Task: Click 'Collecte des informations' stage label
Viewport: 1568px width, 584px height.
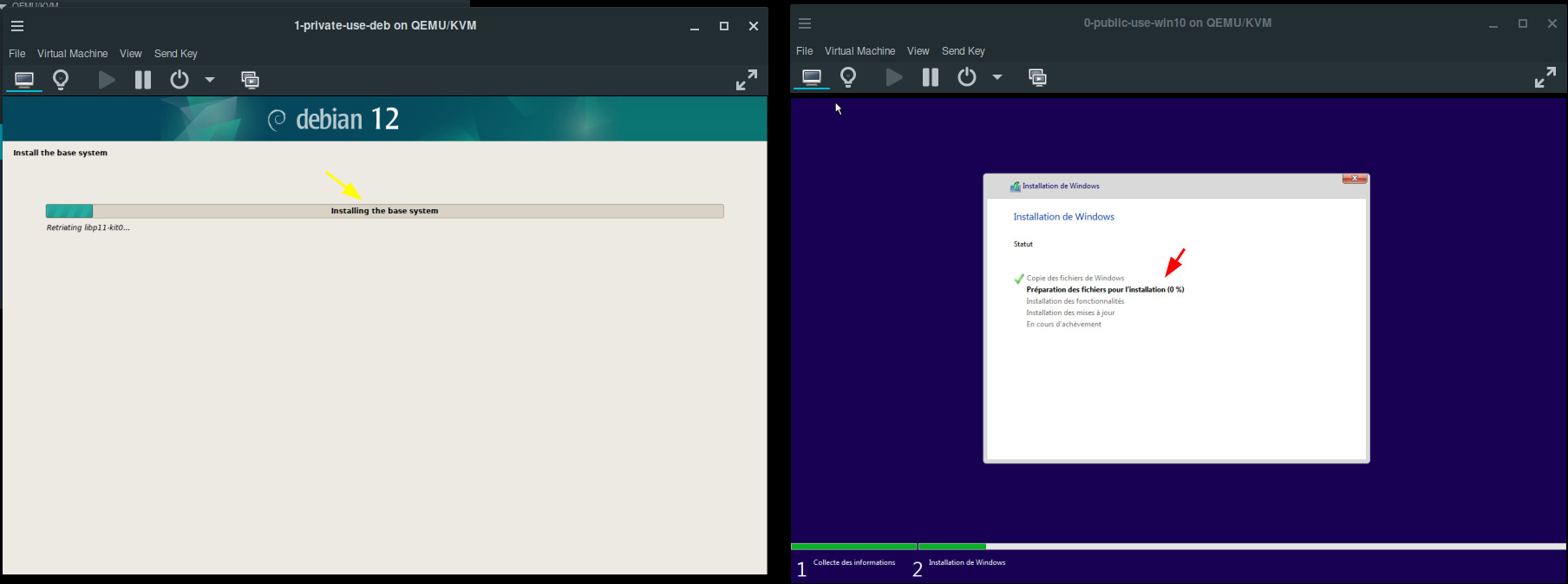Action: pos(854,562)
